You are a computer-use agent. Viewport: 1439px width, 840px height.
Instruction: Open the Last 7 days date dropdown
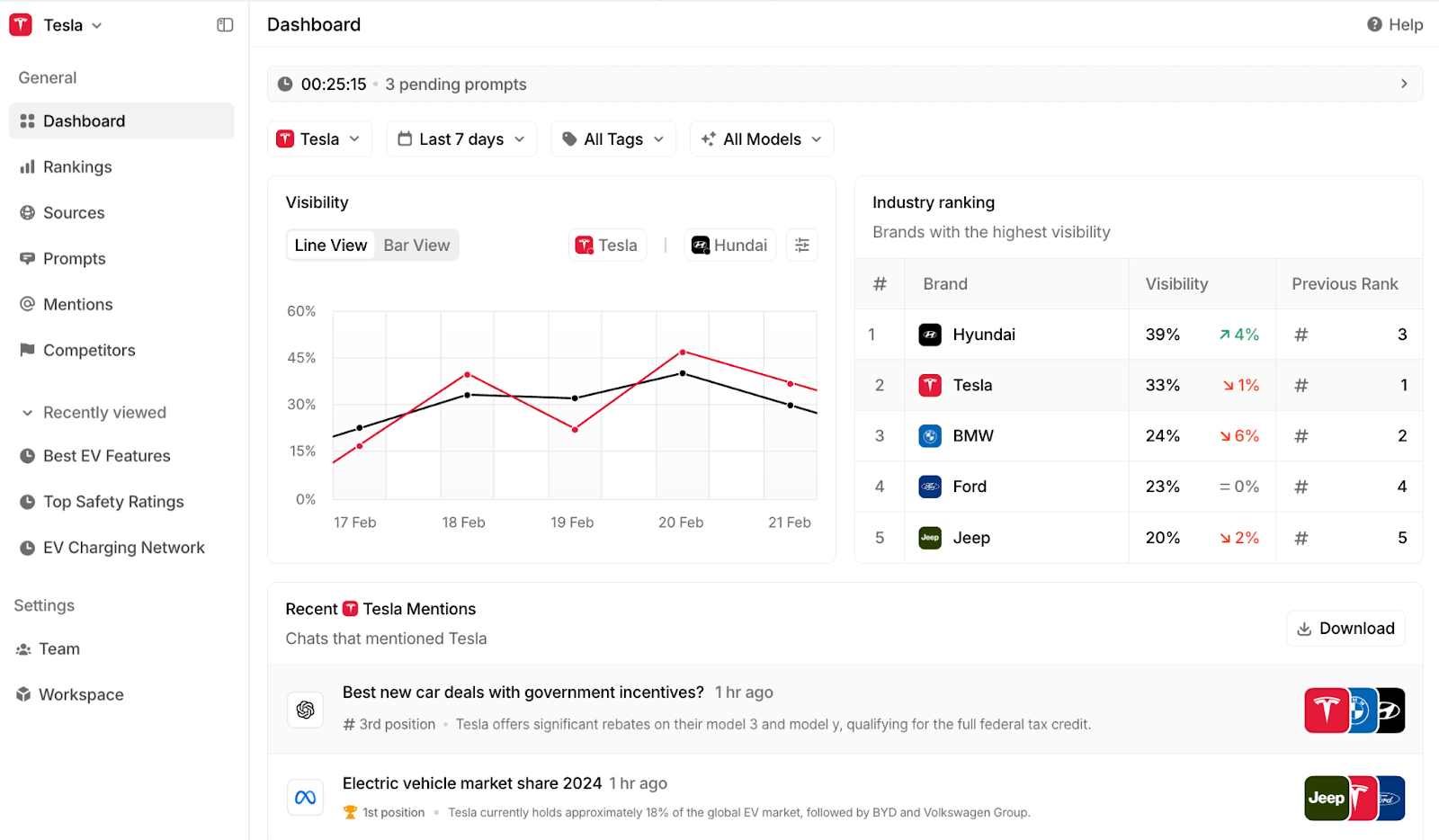[460, 139]
